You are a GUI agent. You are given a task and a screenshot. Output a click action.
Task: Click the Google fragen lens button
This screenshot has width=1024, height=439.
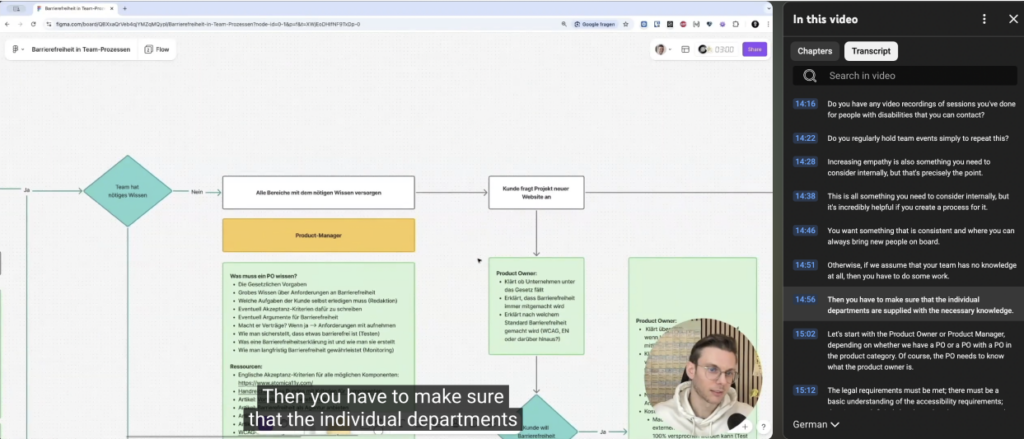click(595, 24)
